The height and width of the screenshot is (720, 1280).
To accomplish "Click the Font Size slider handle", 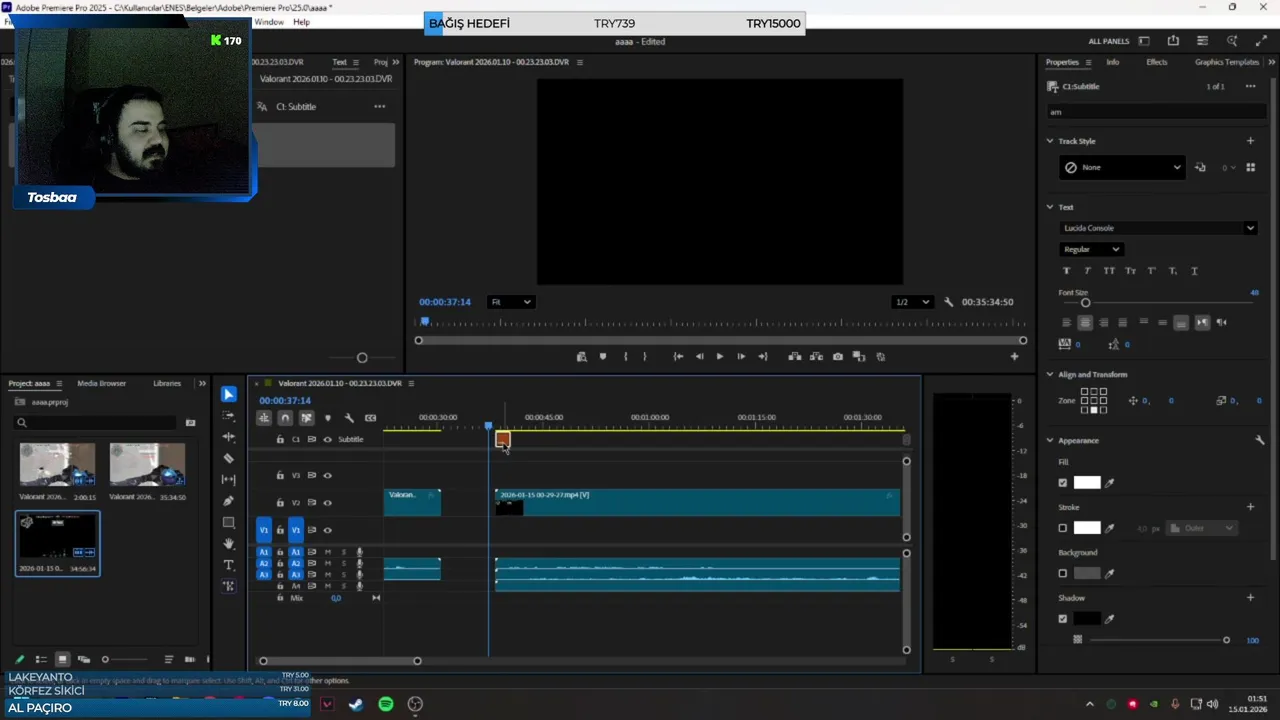I will [1085, 303].
